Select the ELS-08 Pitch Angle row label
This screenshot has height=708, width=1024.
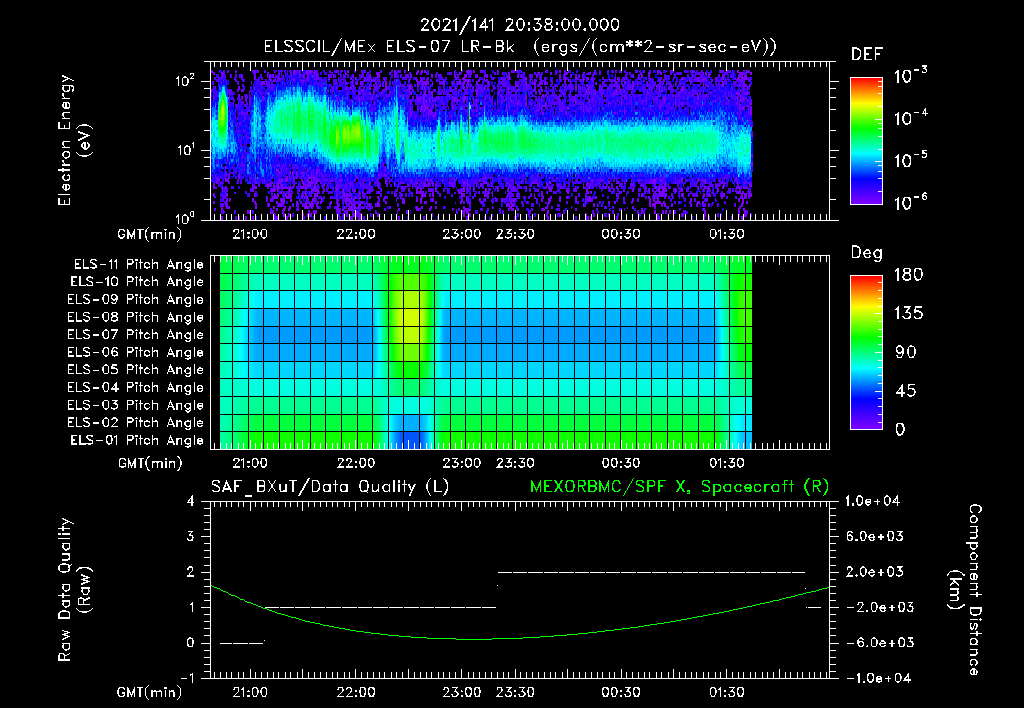[x=136, y=317]
